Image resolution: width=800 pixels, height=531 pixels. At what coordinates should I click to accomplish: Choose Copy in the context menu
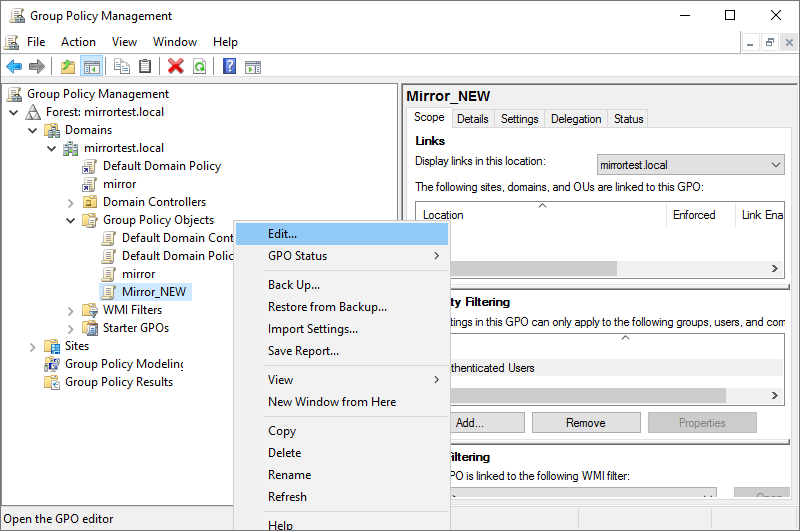pos(342,431)
